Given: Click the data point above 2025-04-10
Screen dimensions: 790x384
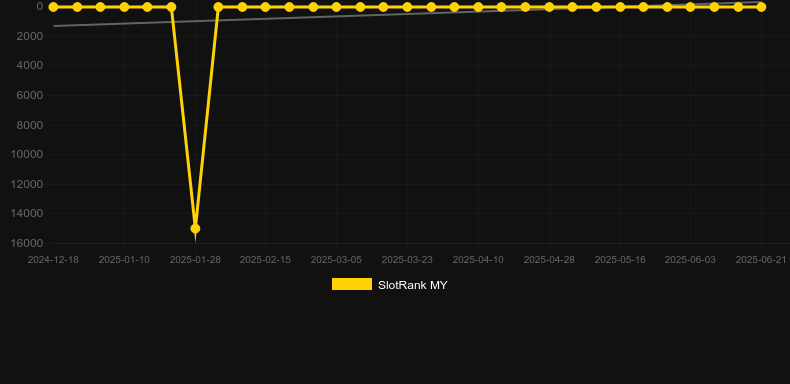Looking at the screenshot, I should pyautogui.click(x=478, y=7).
